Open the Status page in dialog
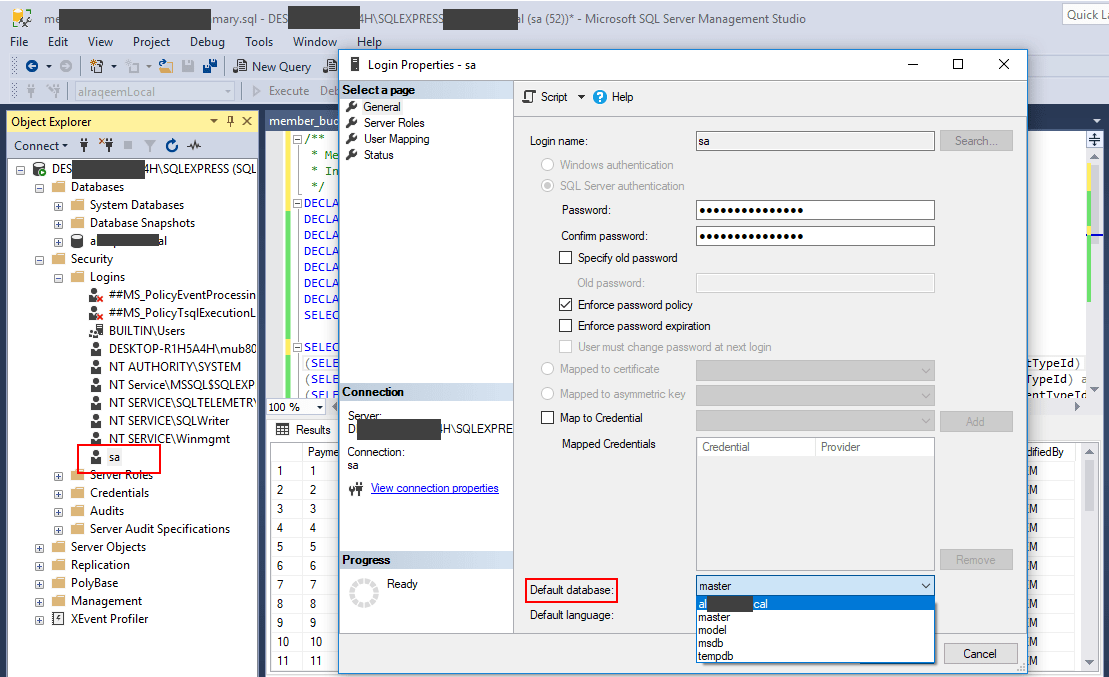This screenshot has height=677, width=1109. (378, 155)
